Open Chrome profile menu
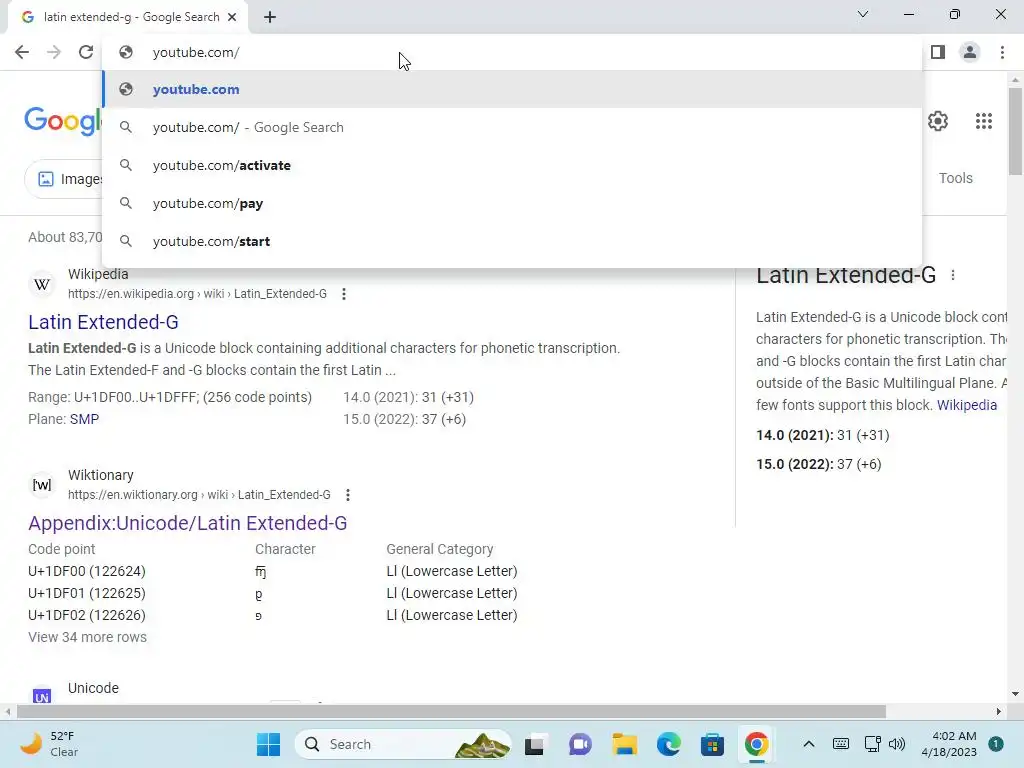This screenshot has height=768, width=1024. pyautogui.click(x=970, y=52)
